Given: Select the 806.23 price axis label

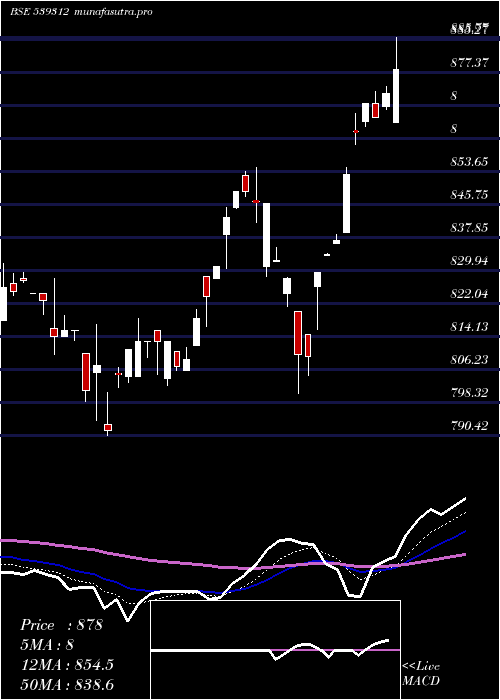Looking at the screenshot, I should 468,360.
